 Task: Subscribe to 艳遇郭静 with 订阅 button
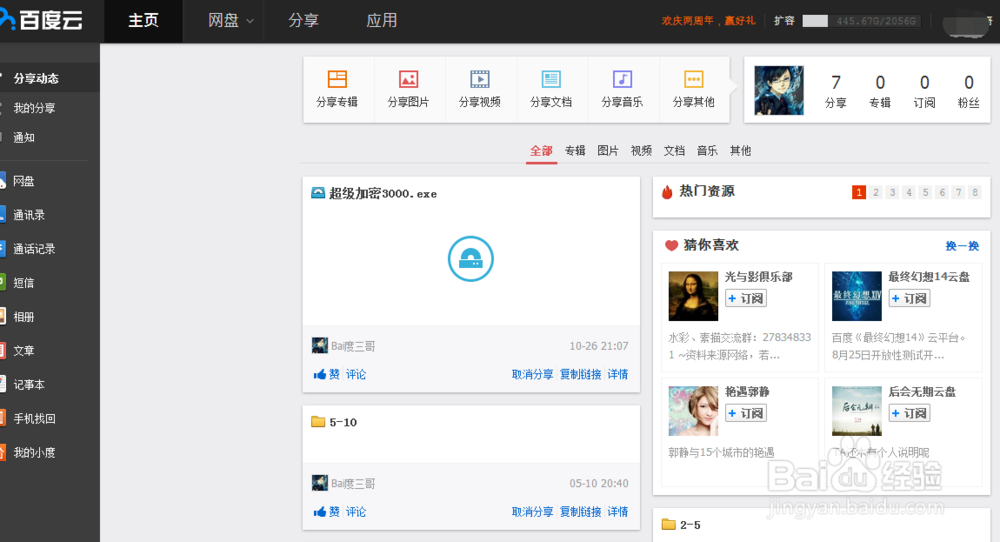[x=746, y=413]
